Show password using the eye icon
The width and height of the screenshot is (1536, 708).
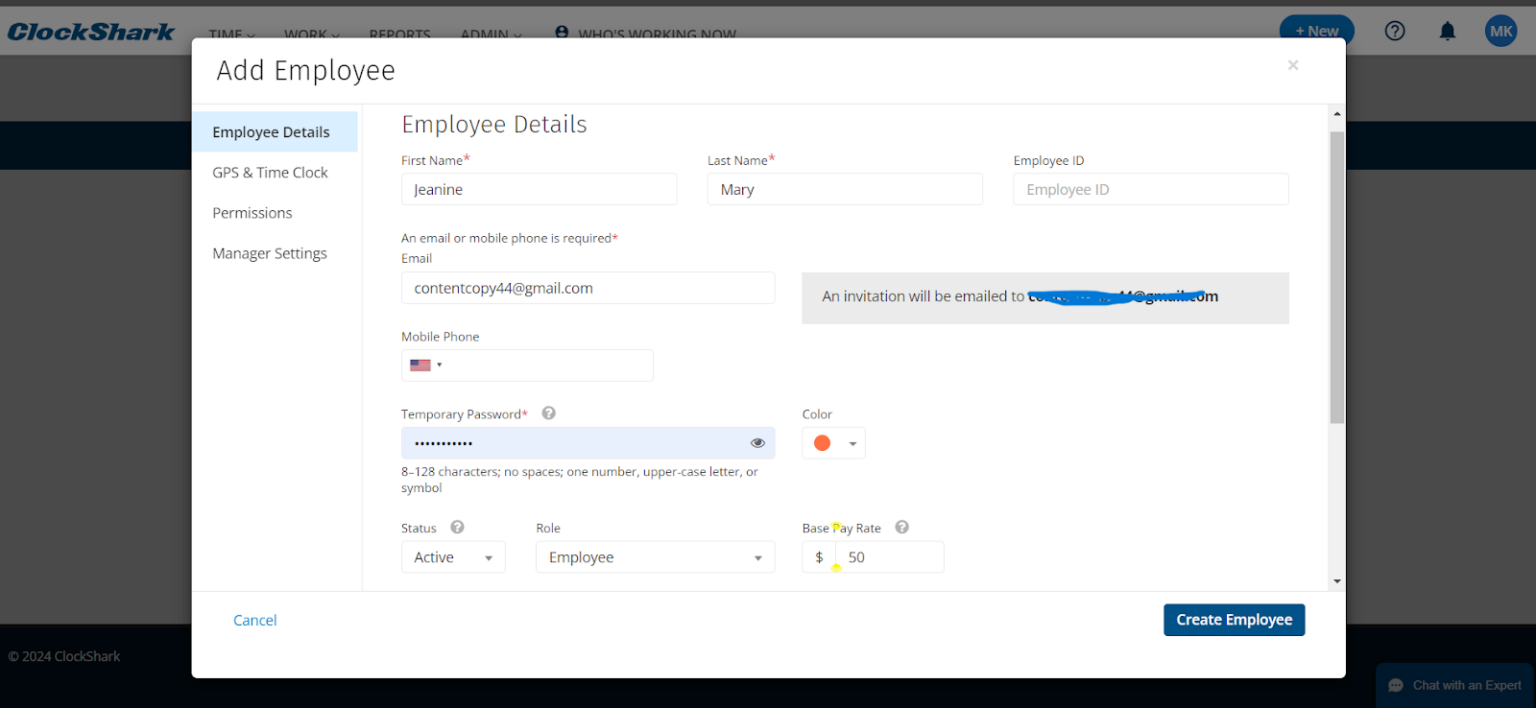757,443
